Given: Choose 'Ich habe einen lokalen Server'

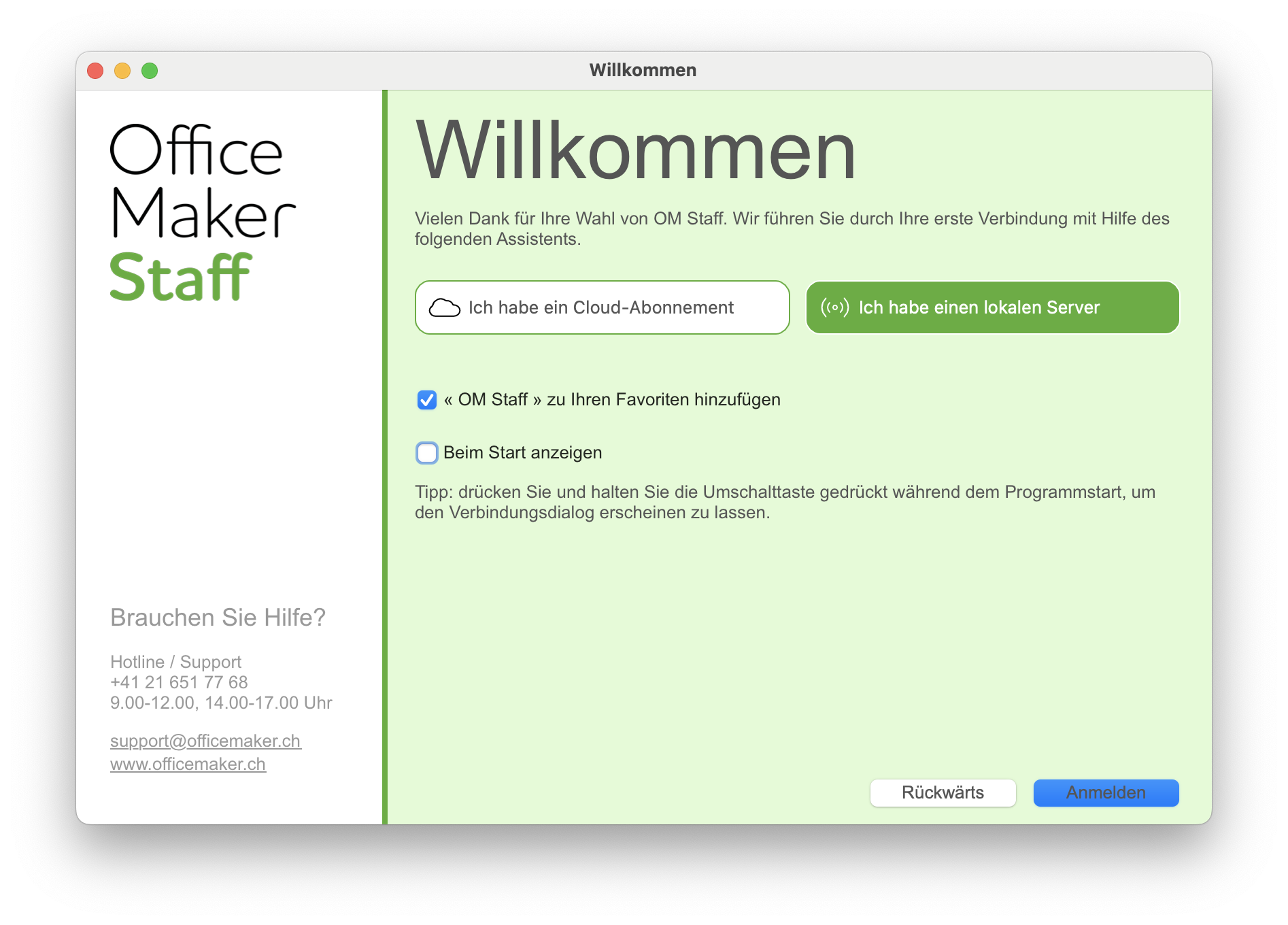Looking at the screenshot, I should [x=992, y=307].
